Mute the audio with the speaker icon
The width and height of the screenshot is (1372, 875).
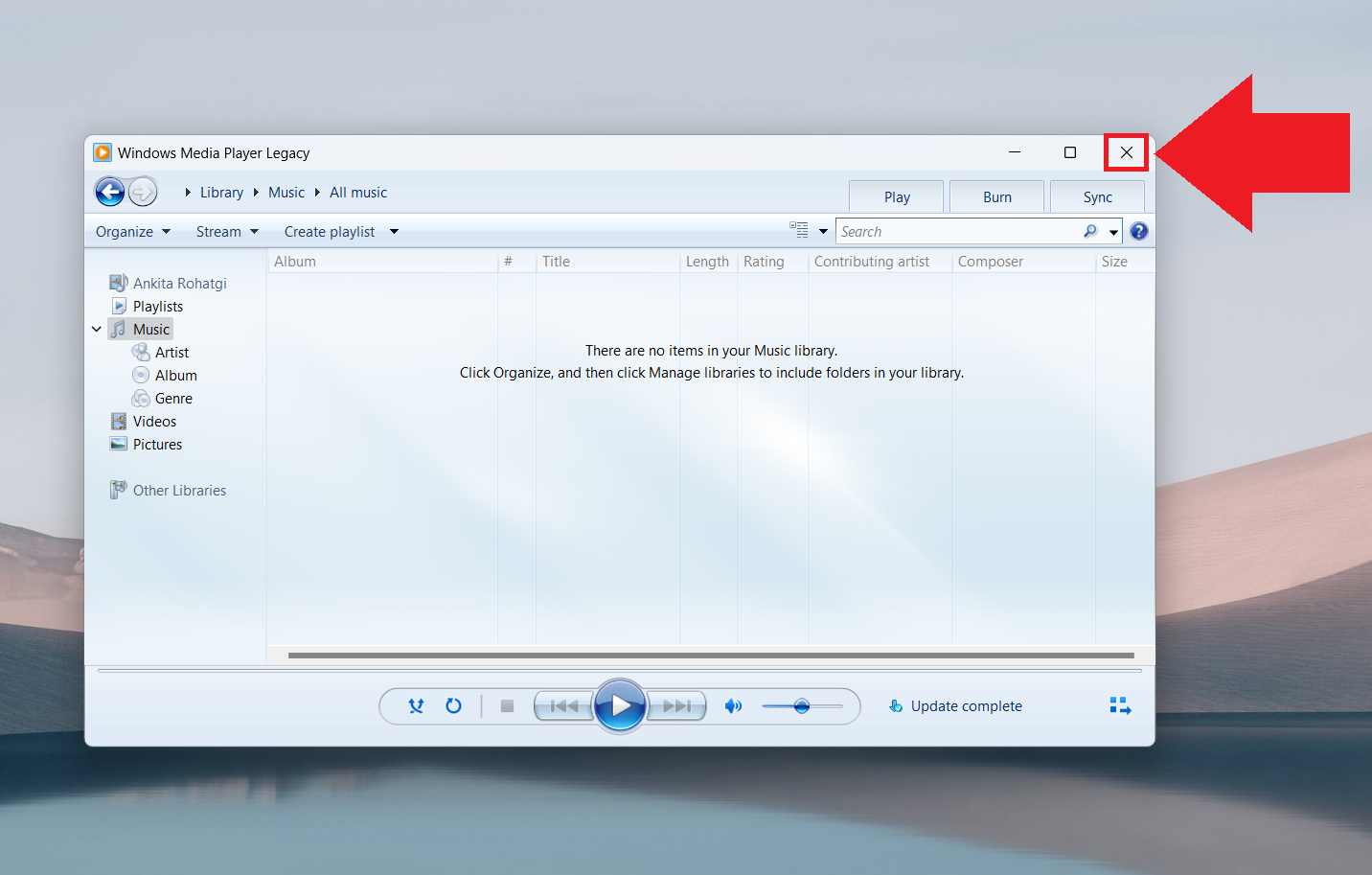click(733, 705)
